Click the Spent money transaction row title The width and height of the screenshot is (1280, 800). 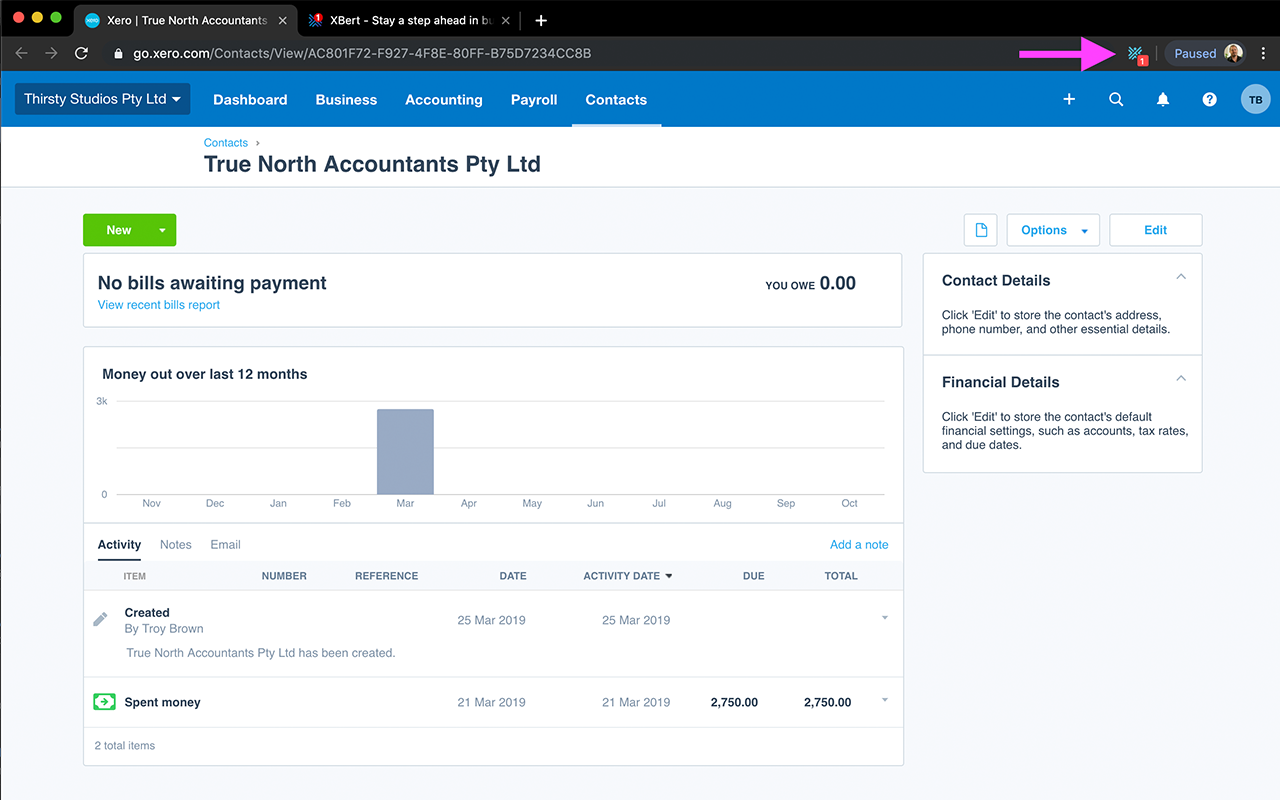[162, 702]
